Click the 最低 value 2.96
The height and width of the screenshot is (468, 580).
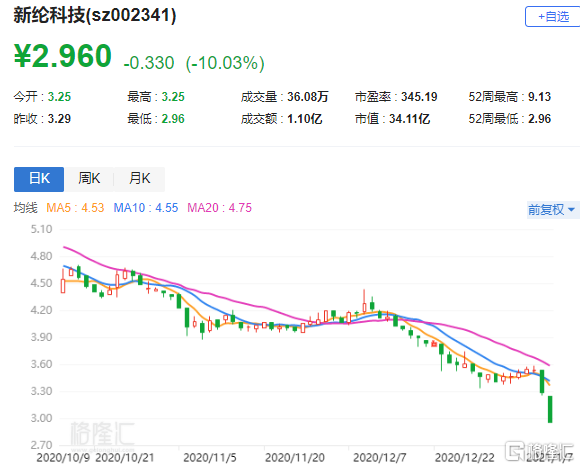(173, 119)
